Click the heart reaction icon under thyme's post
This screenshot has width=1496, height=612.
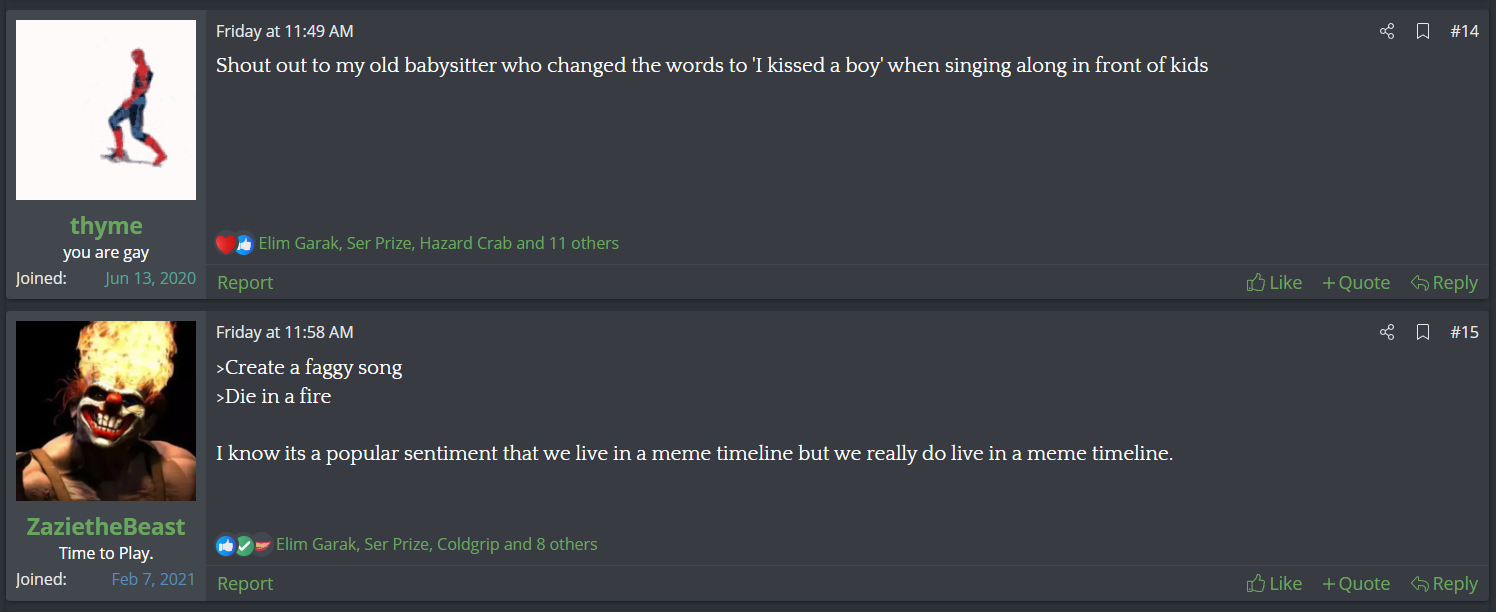[225, 243]
